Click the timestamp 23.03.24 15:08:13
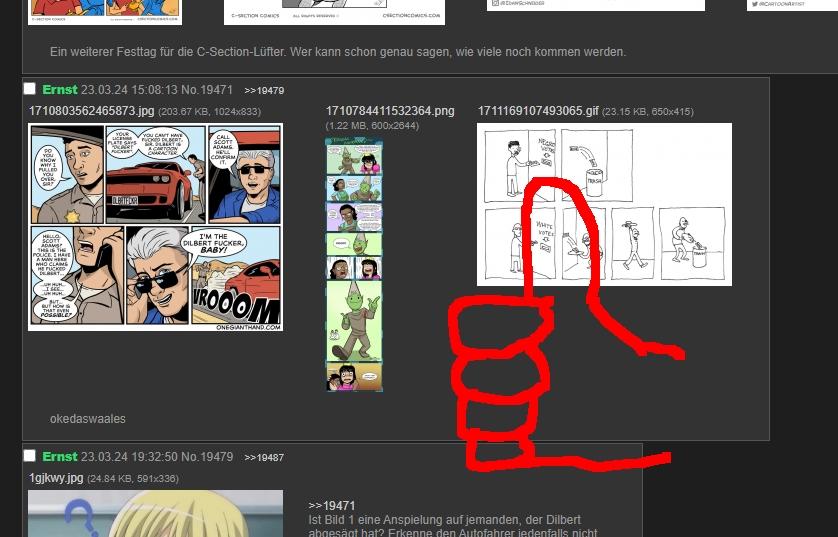Image resolution: width=838 pixels, height=537 pixels. 129,90
